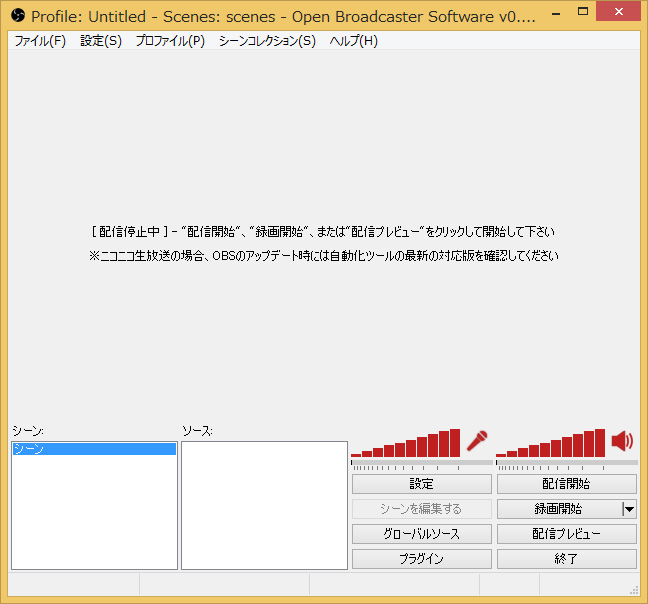The height and width of the screenshot is (604, 648).
Task: Click the 配信プレビュー button
Action: tap(567, 534)
